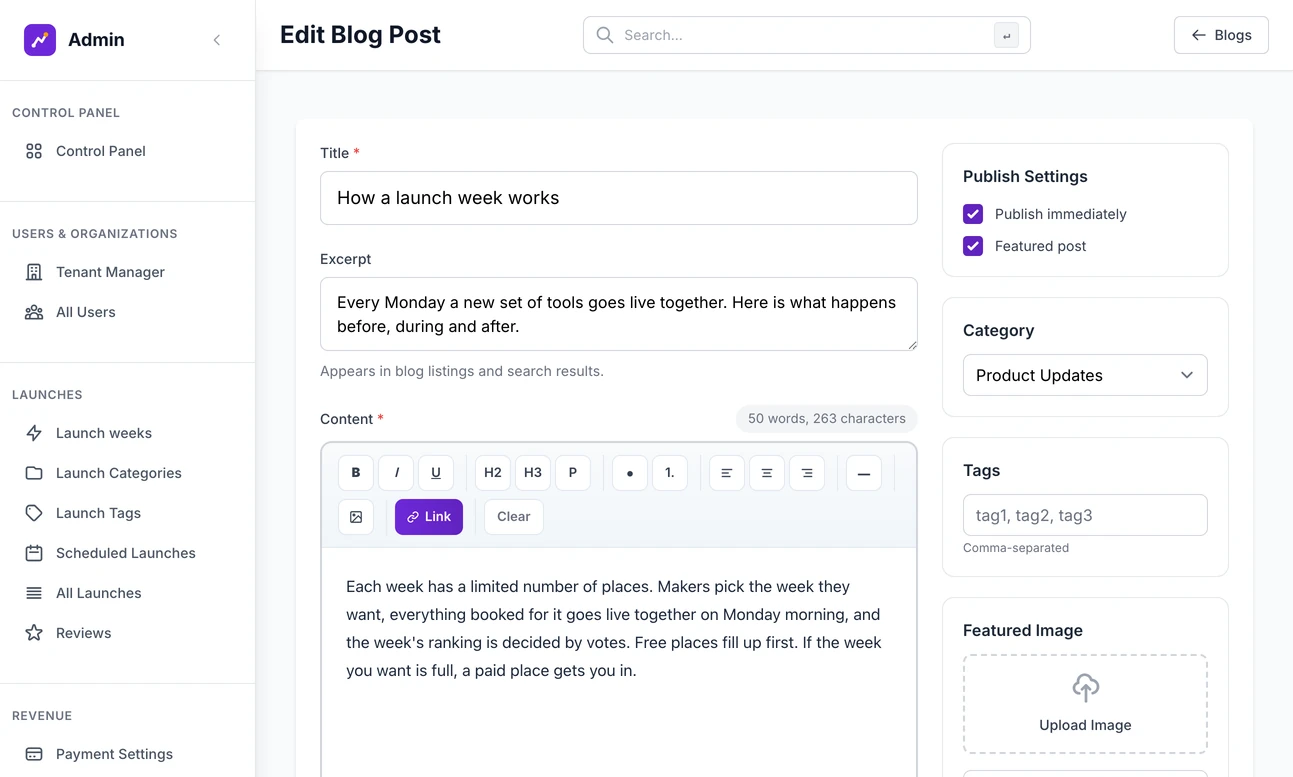Collapse the sidebar with the chevron arrow

(x=217, y=40)
